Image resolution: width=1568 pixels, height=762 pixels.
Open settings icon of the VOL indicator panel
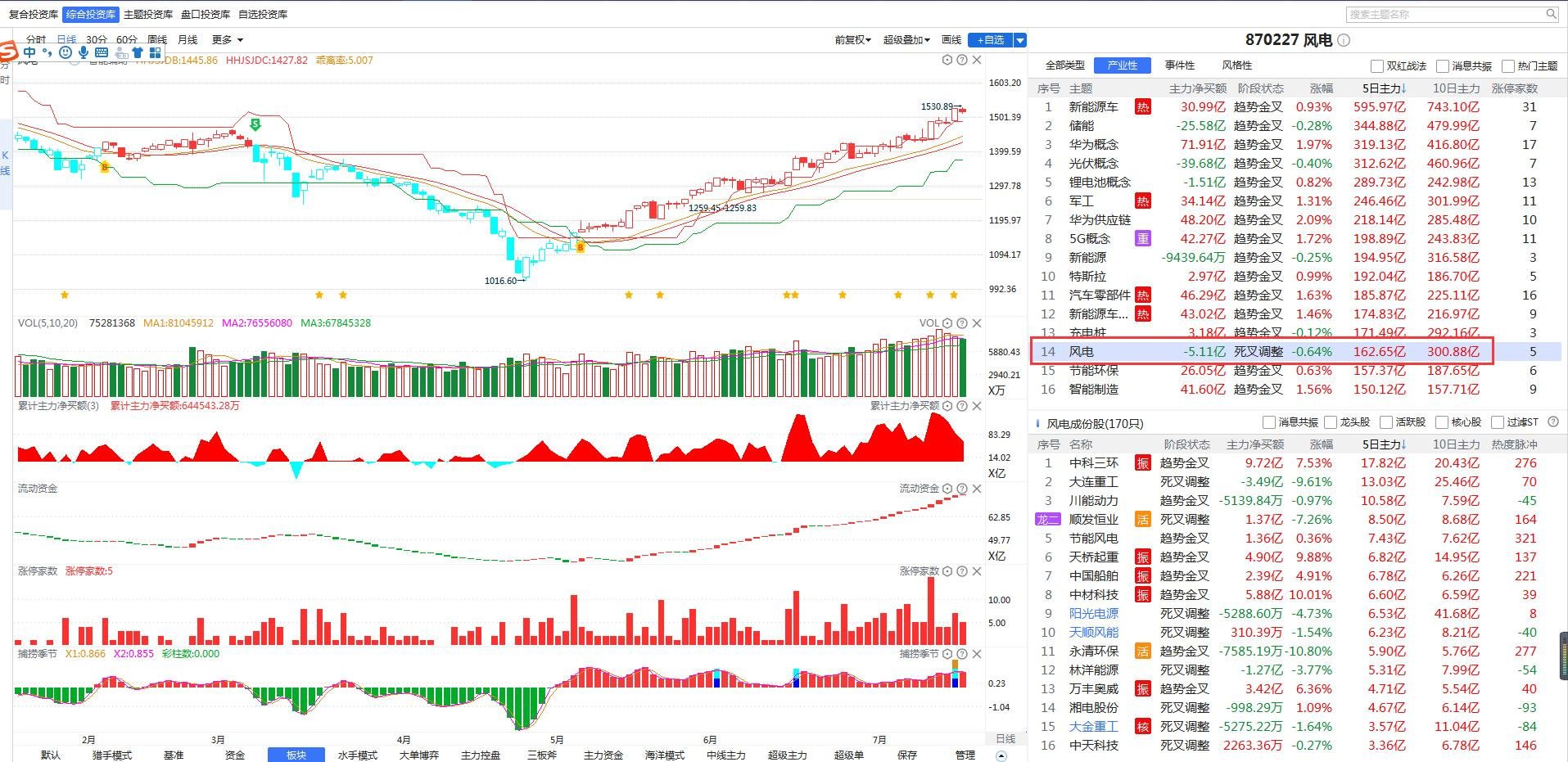coord(947,323)
